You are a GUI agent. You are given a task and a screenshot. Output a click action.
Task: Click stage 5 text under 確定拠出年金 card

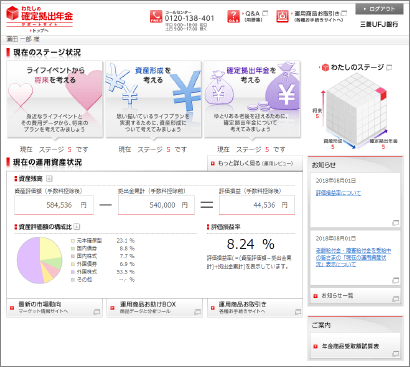pyautogui.click(x=251, y=150)
